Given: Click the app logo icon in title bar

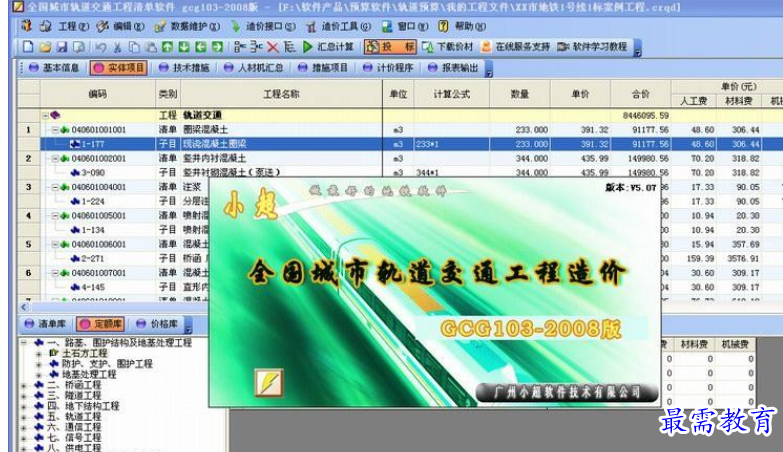Looking at the screenshot, I should tap(18, 6).
